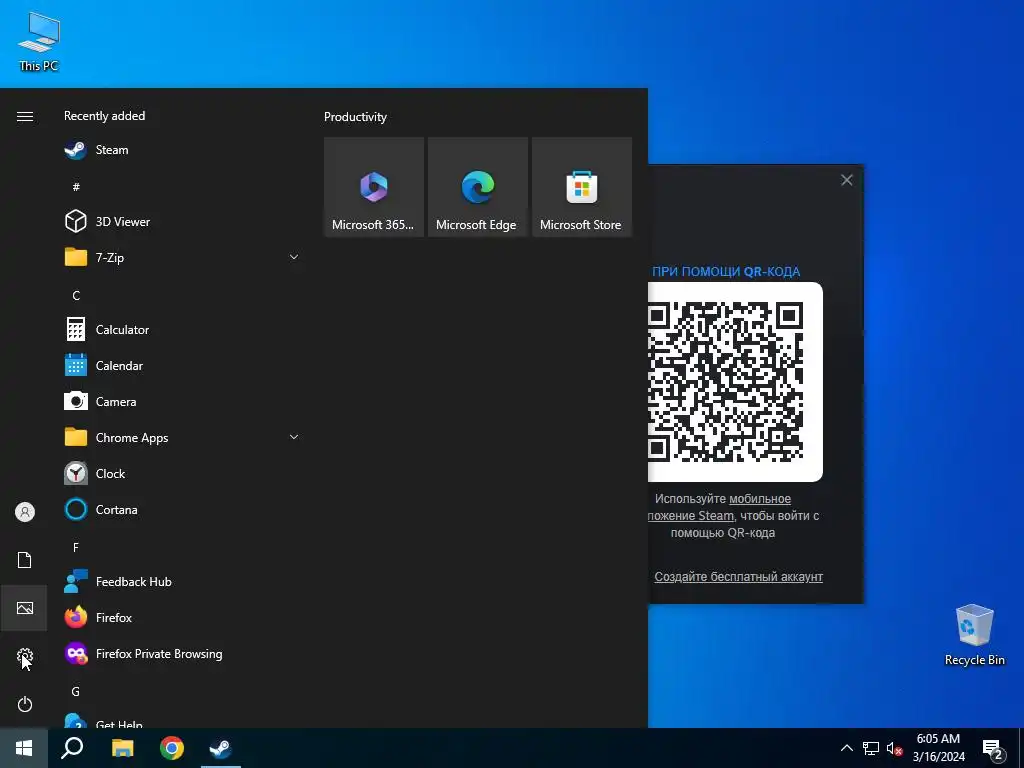Launch 3D Viewer app
1024x768 pixels.
pyautogui.click(x=183, y=221)
